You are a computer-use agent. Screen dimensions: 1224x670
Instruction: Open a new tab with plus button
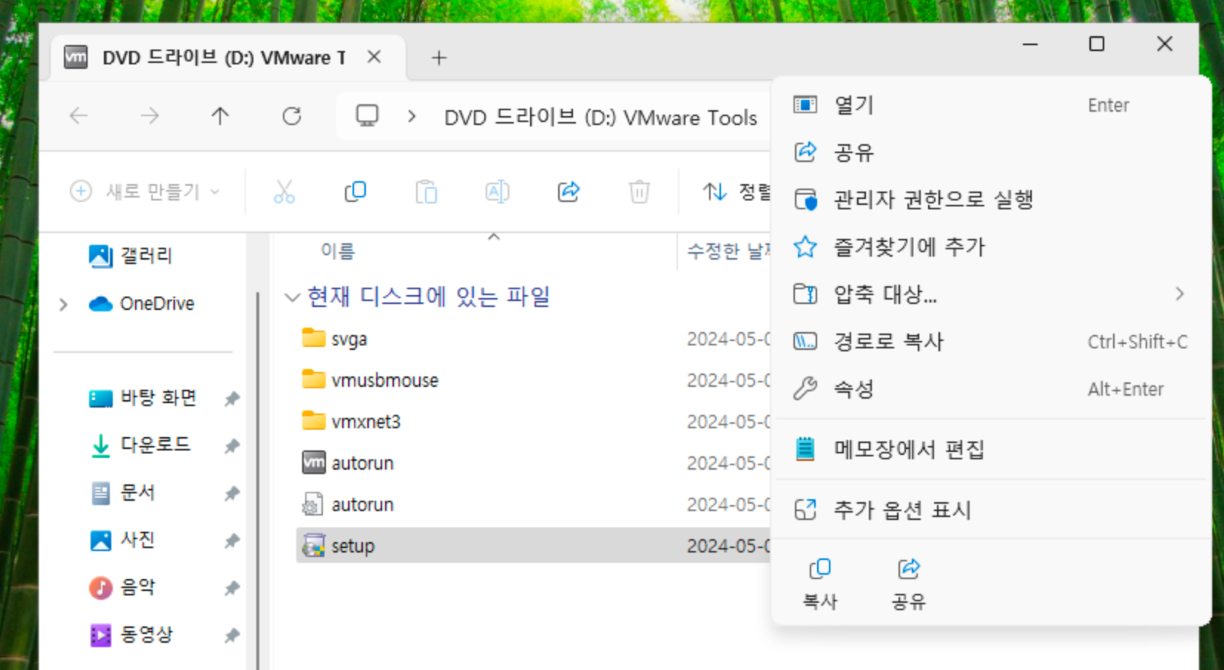pos(438,57)
